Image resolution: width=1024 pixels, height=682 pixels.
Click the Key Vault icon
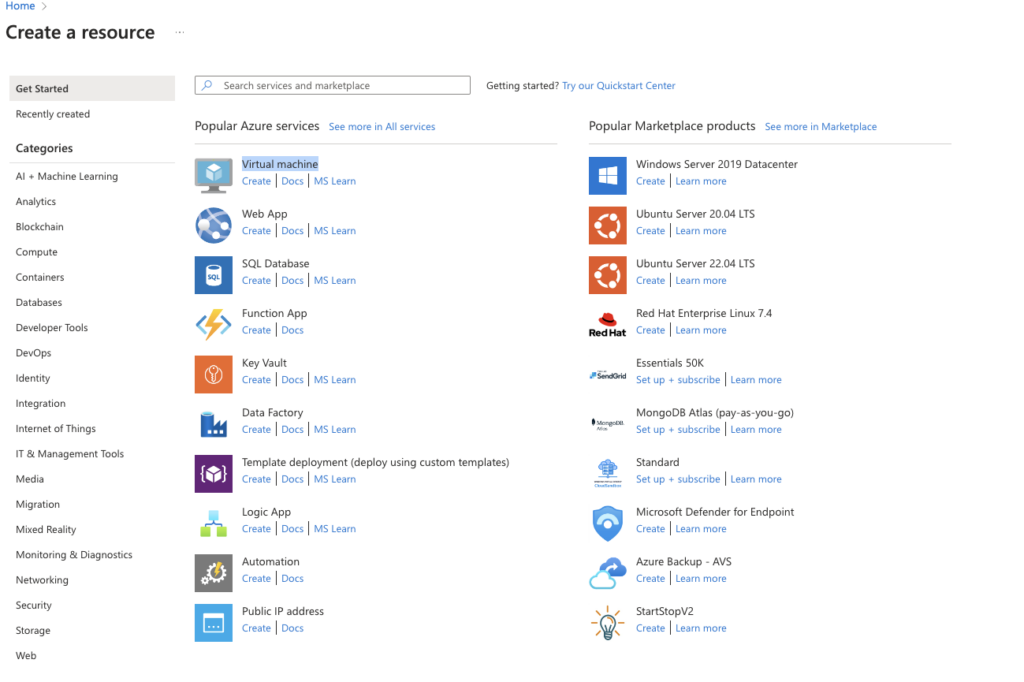pyautogui.click(x=214, y=374)
